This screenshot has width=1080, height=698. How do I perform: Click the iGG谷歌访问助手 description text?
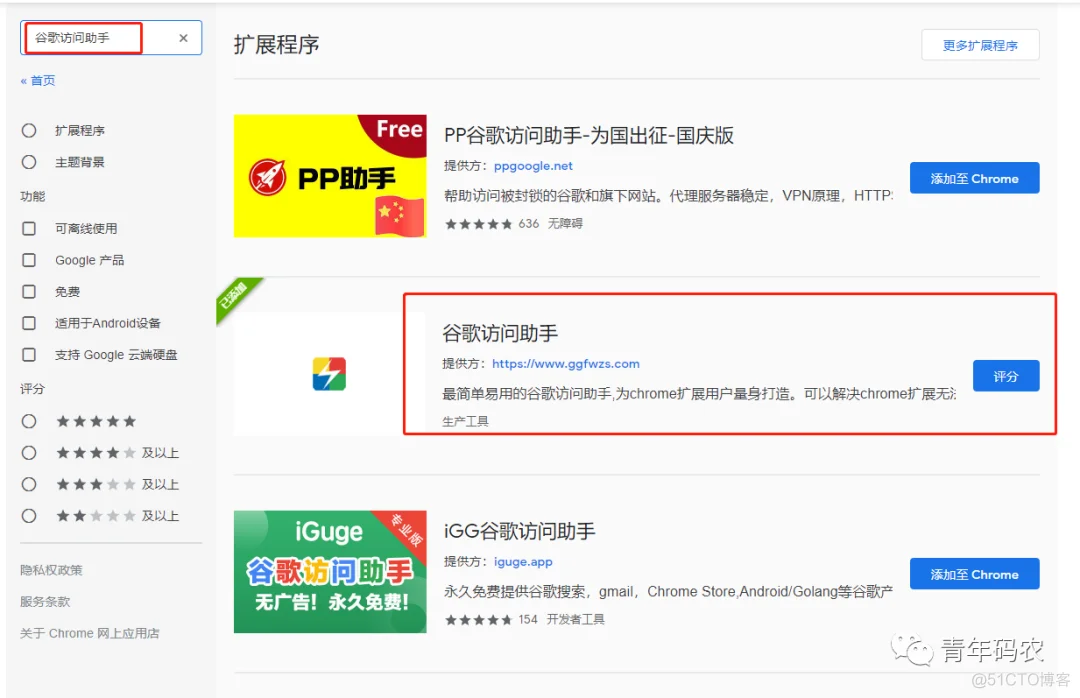[x=668, y=591]
